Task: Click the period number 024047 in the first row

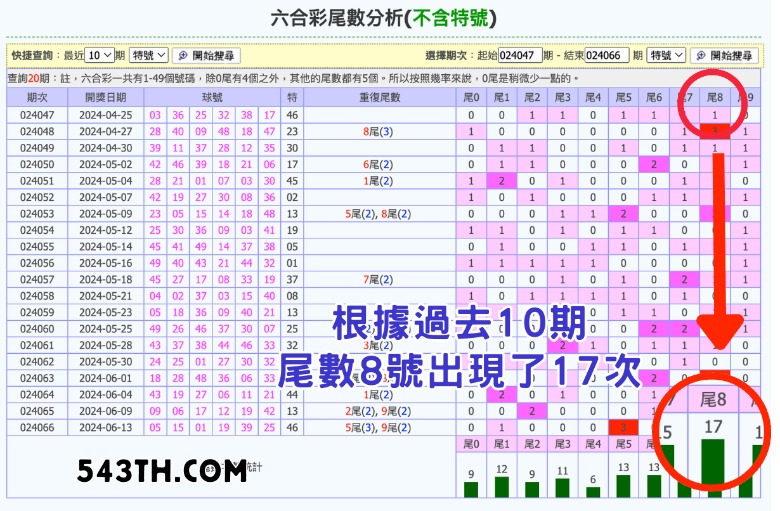Action: click(37, 115)
